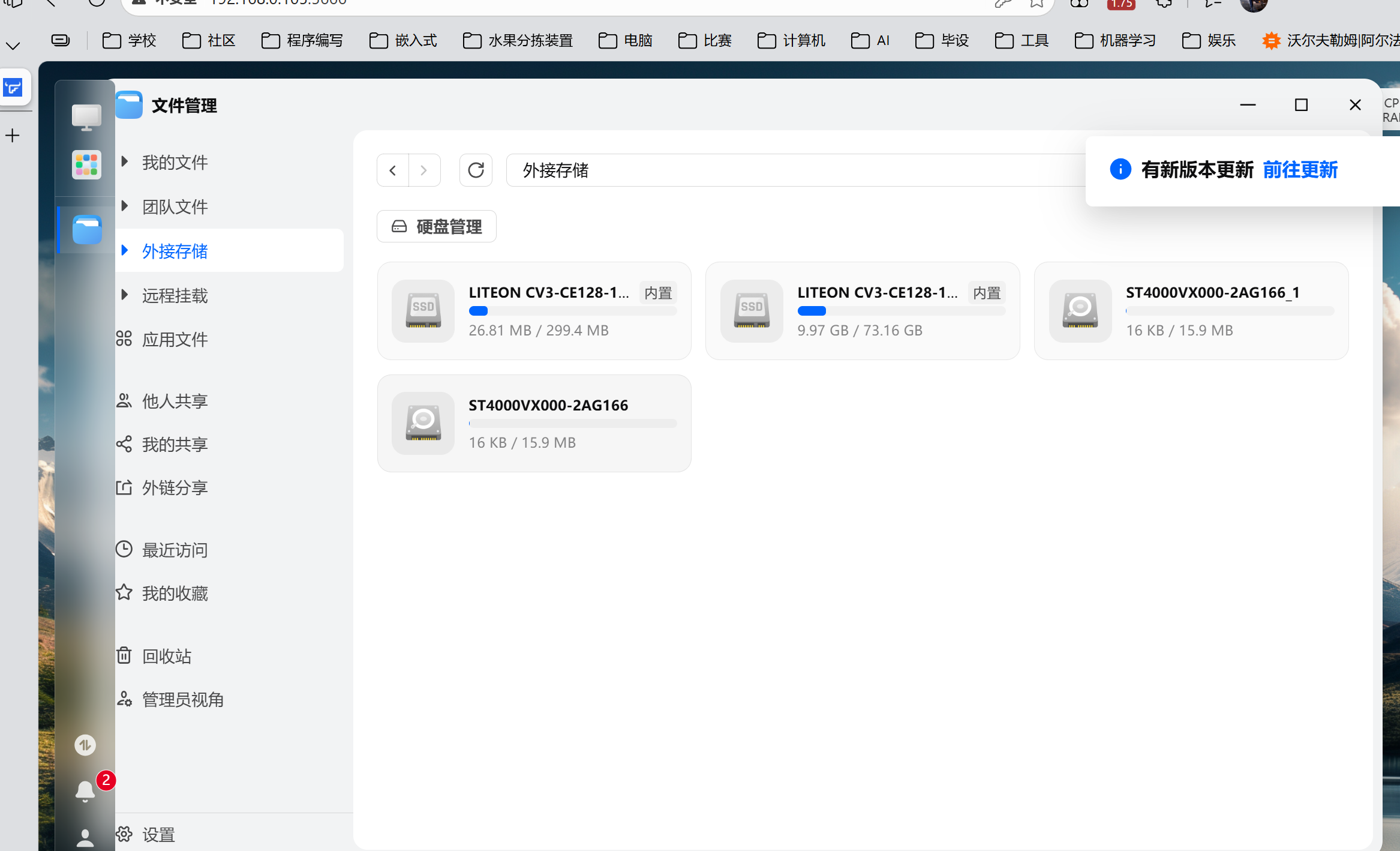Open the notifications bell icon
This screenshot has height=851, width=1400.
point(85,791)
